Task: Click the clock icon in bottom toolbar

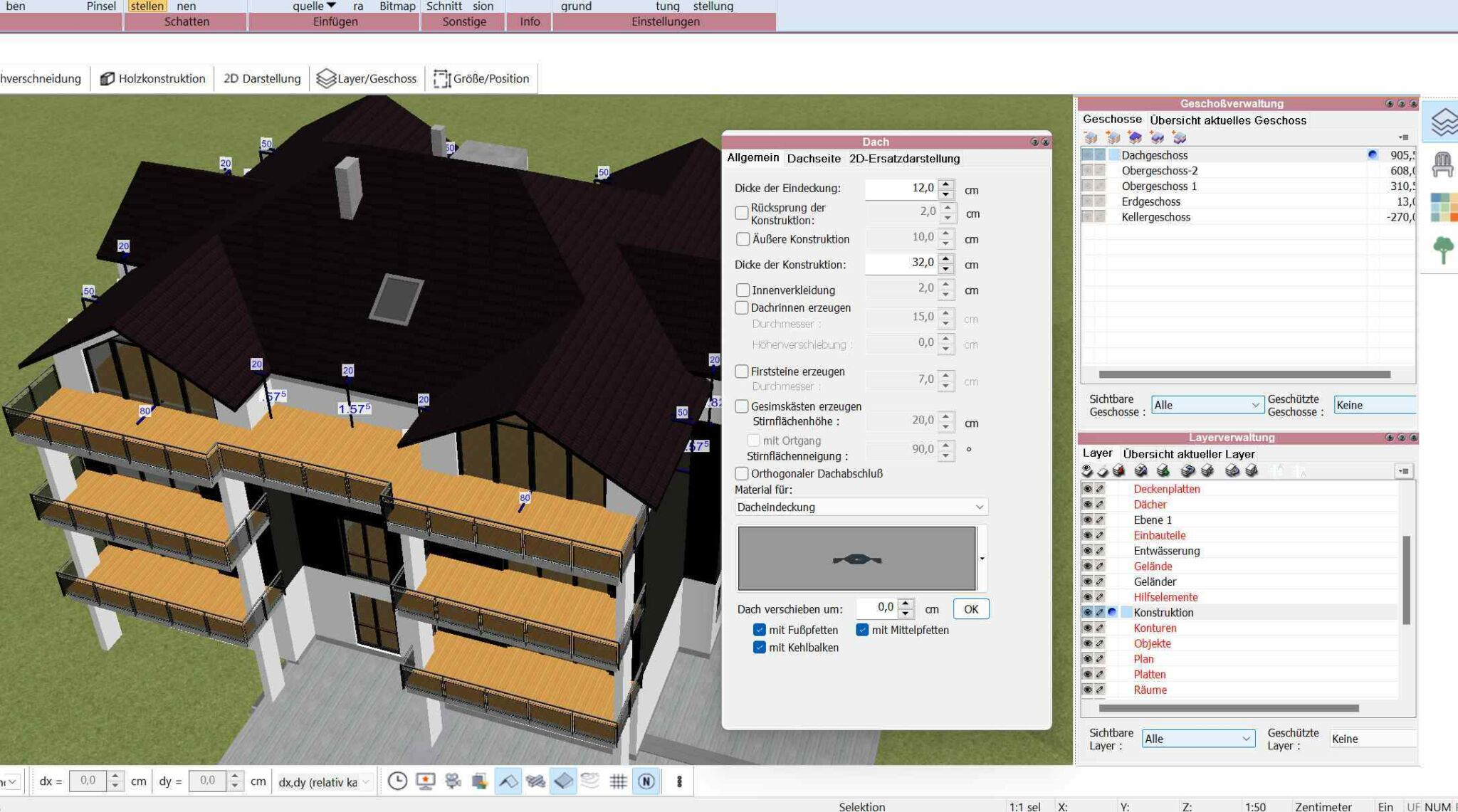Action: click(x=397, y=781)
